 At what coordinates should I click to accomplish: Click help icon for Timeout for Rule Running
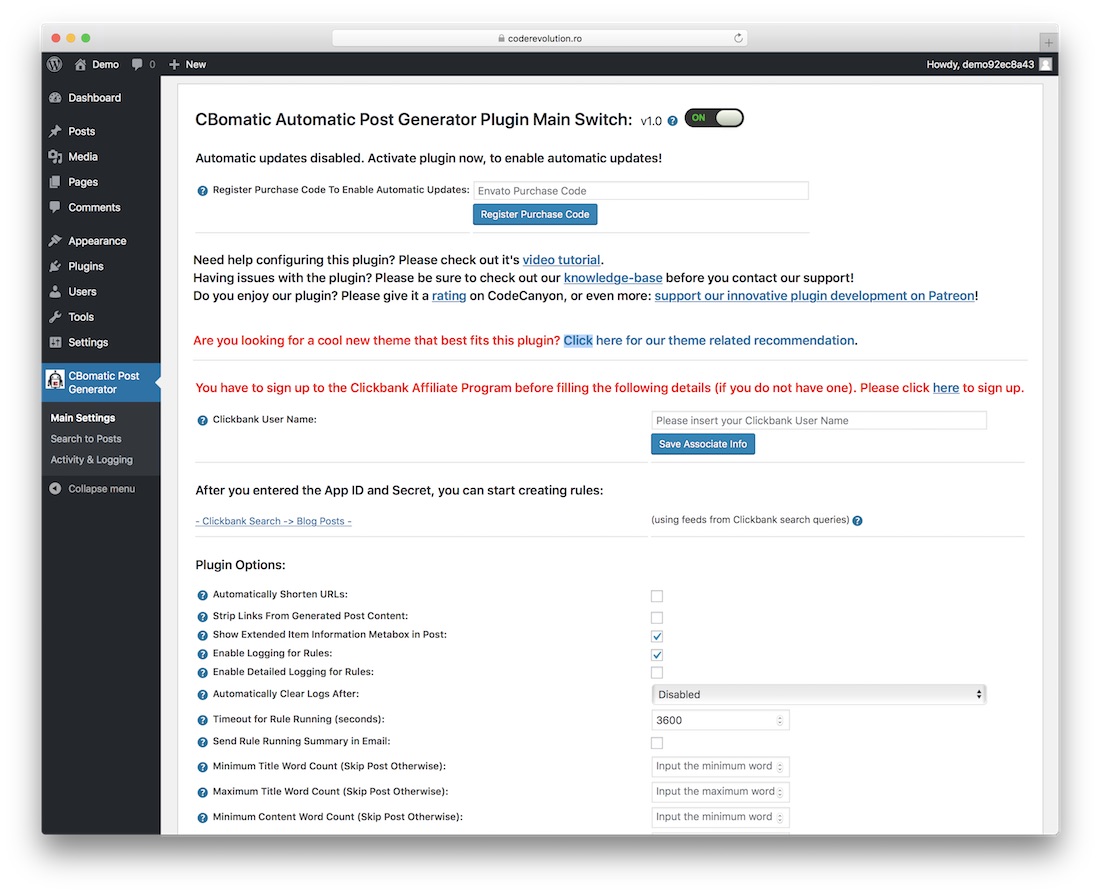point(202,720)
